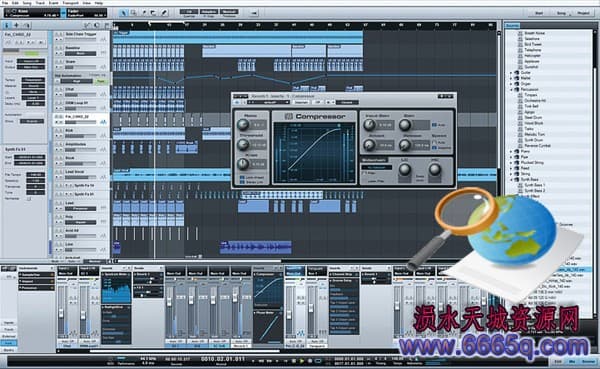Click the Compressor plug-in logo icon

(289, 116)
